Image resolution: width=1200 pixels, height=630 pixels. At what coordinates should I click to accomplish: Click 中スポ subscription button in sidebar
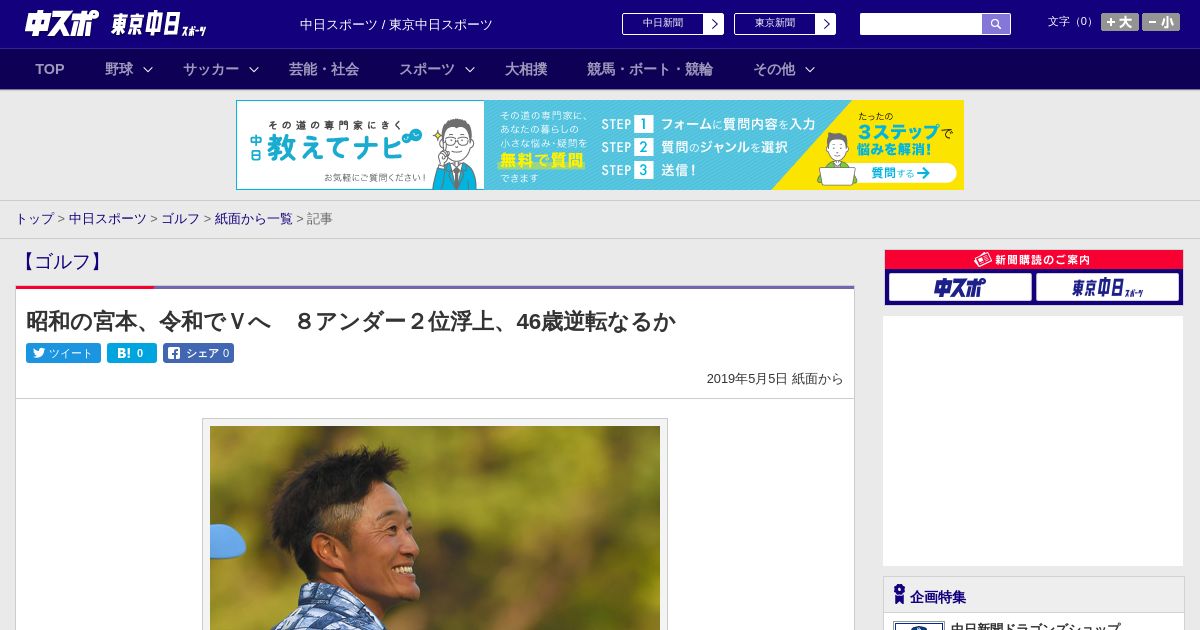960,287
